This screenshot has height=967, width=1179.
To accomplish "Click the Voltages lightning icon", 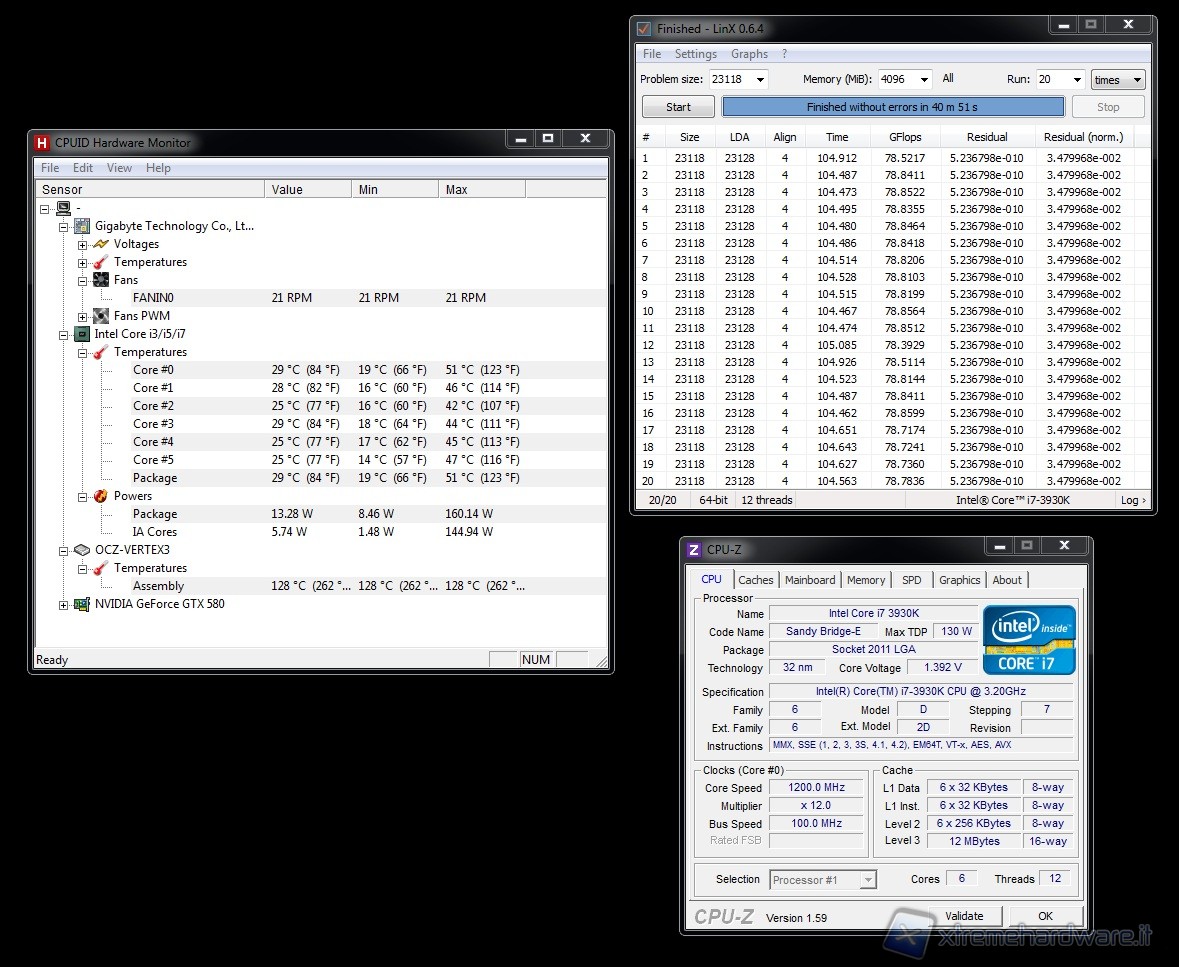I will coord(101,244).
